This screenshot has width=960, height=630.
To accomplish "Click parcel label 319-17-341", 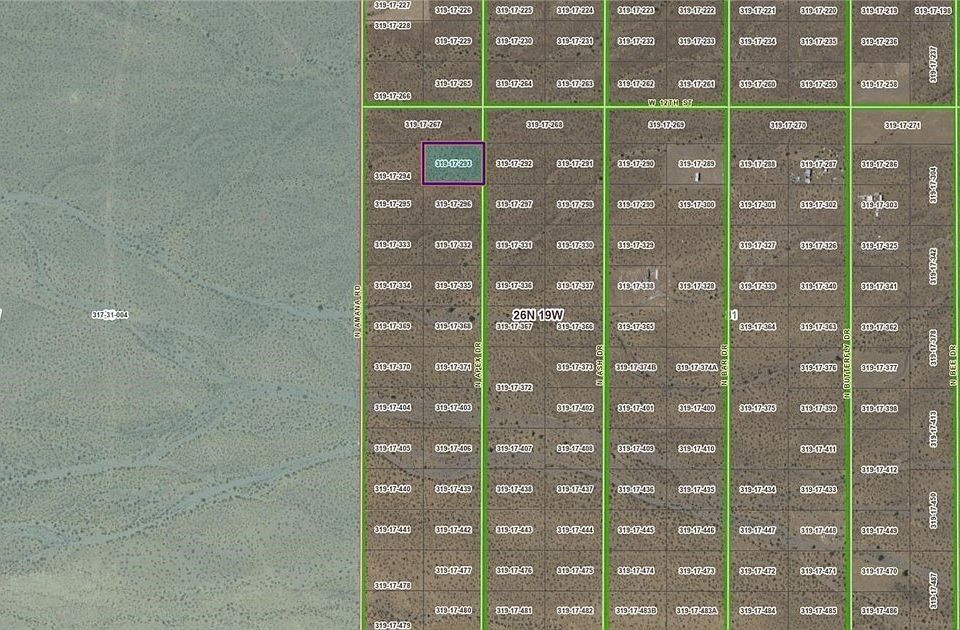I will pos(879,286).
